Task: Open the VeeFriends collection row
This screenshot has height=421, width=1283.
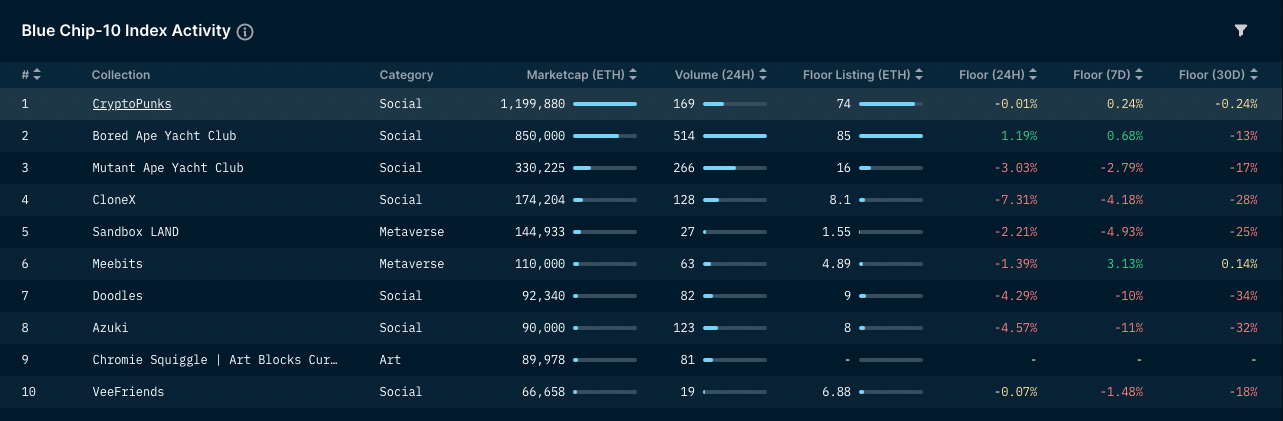Action: click(641, 392)
